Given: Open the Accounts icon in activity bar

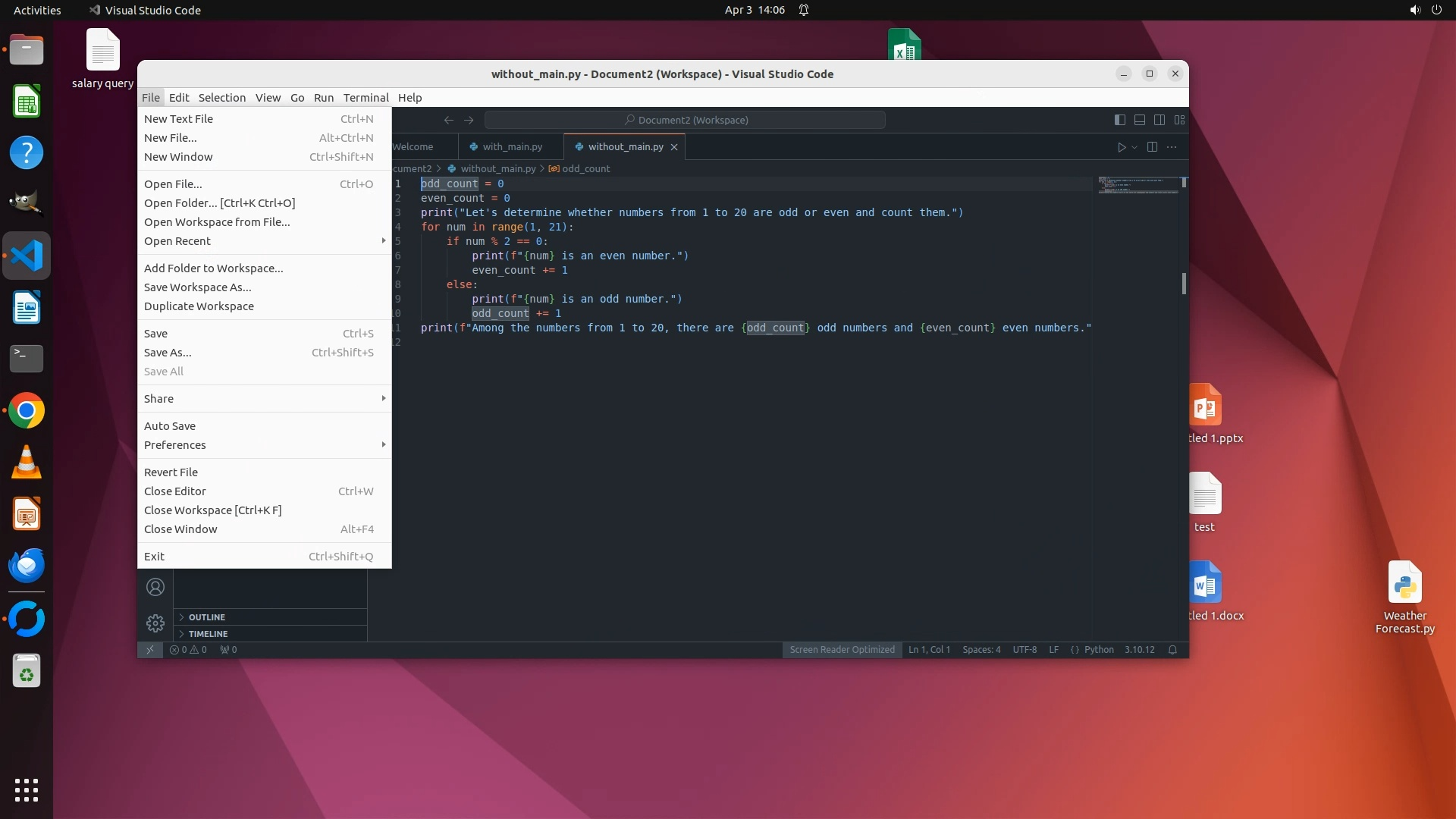Looking at the screenshot, I should 155,587.
